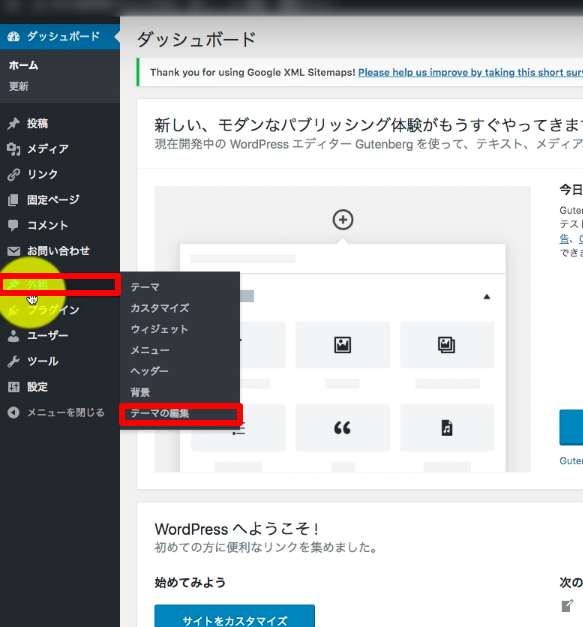Click the media icon beside メディア
The image size is (583, 627).
(14, 149)
